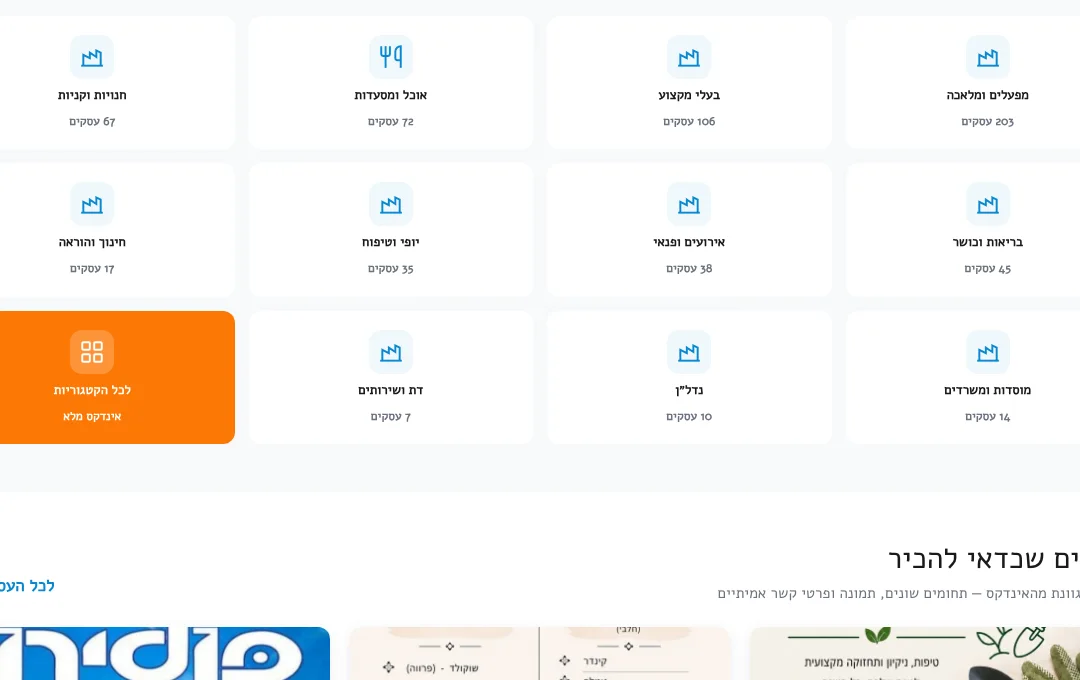
Task: Select the מפעלים ומלאכה category title
Action: 988,95
